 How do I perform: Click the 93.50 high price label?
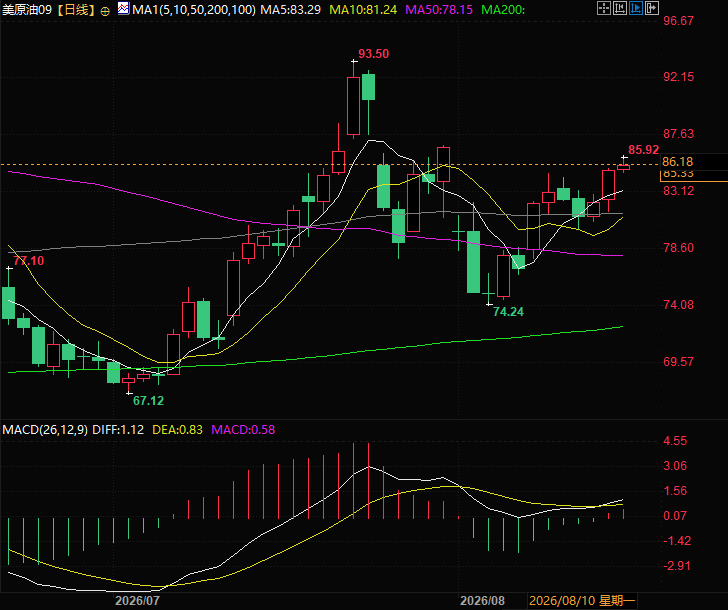click(373, 54)
